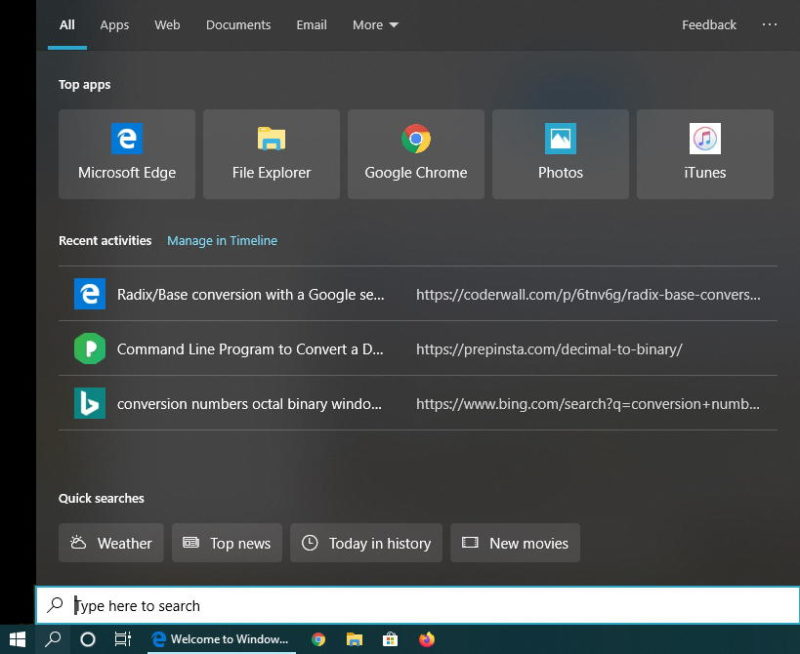
Task: Click the Type here to search field
Action: (300, 605)
